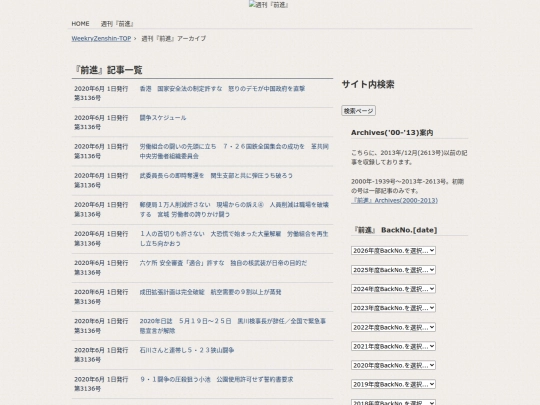Open the 『前進』Archives(2000-2013) link
Image resolution: width=540 pixels, height=405 pixels.
[x=394, y=200]
